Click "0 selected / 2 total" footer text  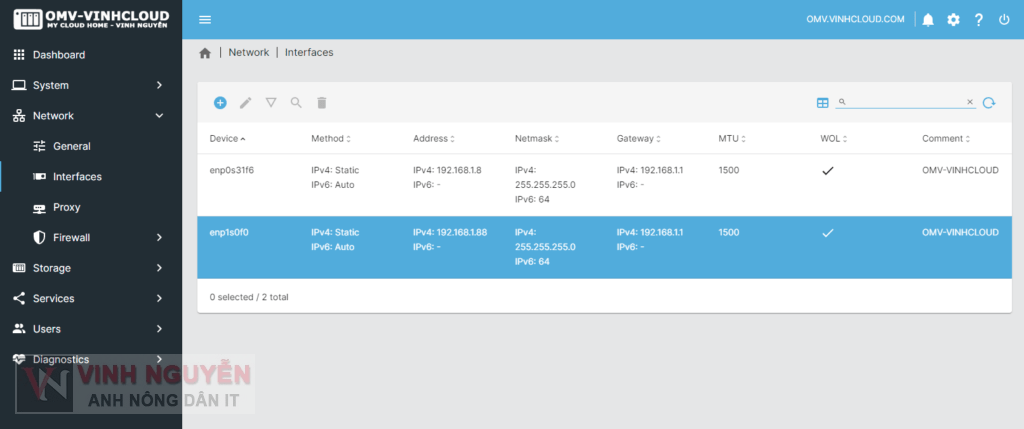point(249,297)
